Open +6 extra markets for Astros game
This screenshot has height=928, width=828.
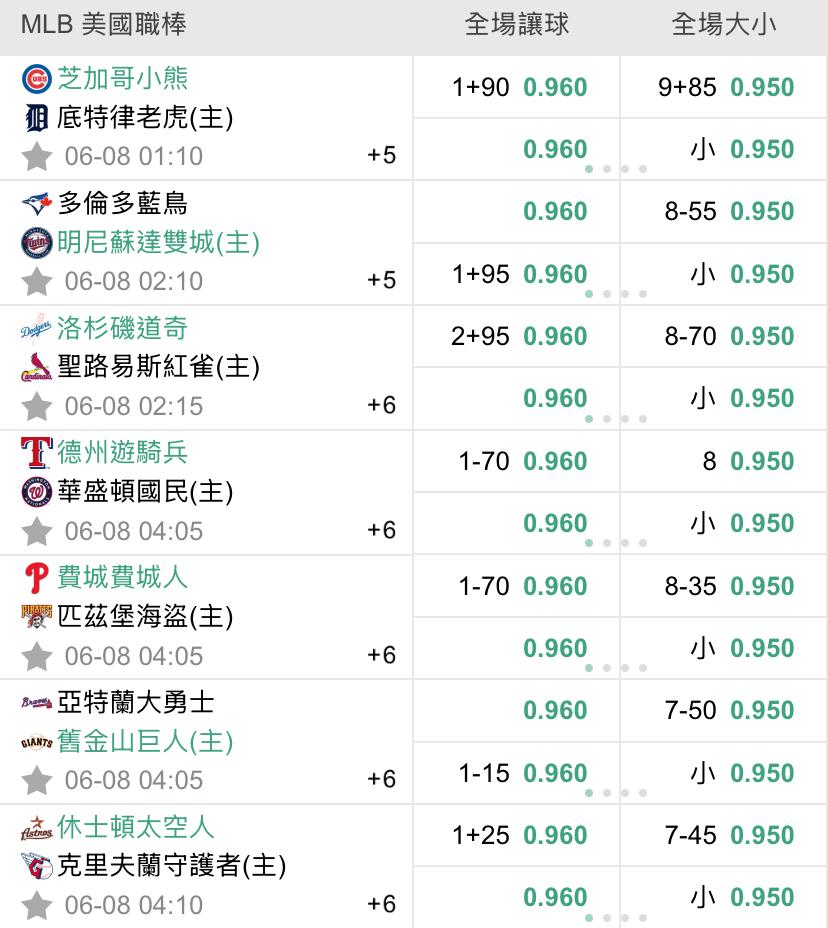click(x=381, y=904)
